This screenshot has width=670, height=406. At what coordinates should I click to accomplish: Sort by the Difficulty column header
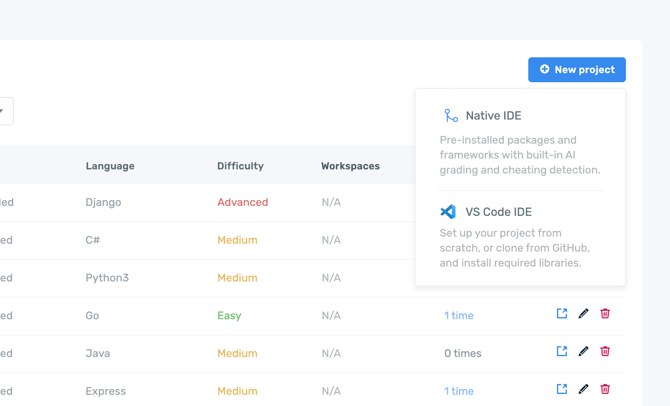pyautogui.click(x=240, y=166)
